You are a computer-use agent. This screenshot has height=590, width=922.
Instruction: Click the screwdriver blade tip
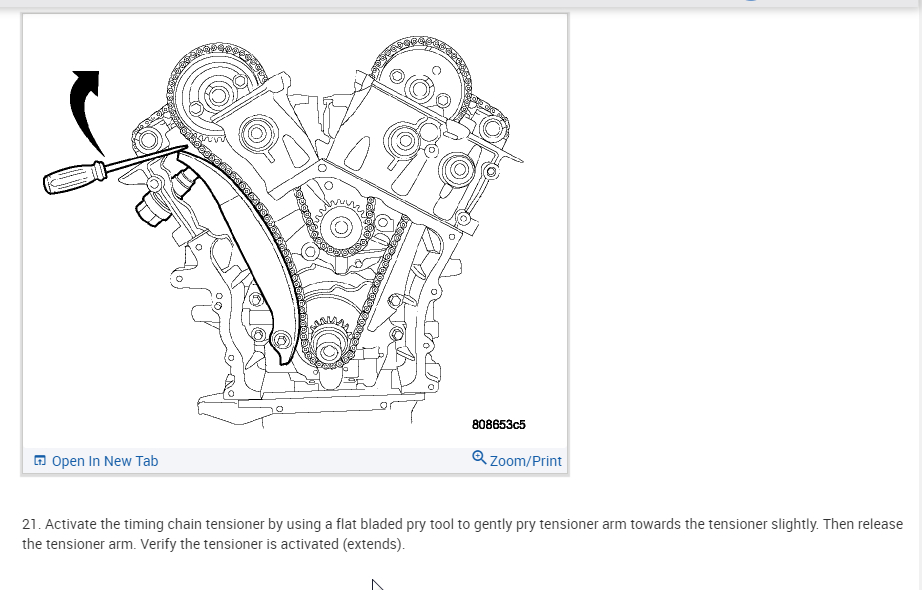point(183,148)
